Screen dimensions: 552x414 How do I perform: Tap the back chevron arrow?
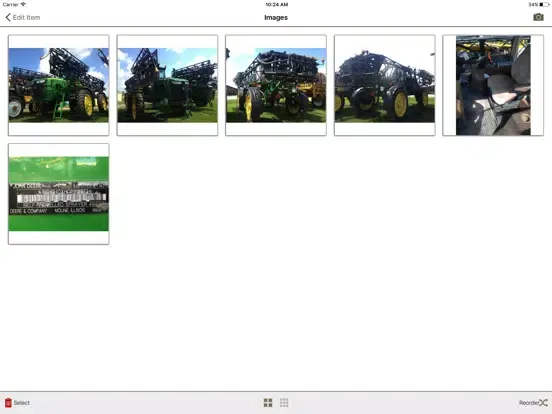(x=8, y=17)
